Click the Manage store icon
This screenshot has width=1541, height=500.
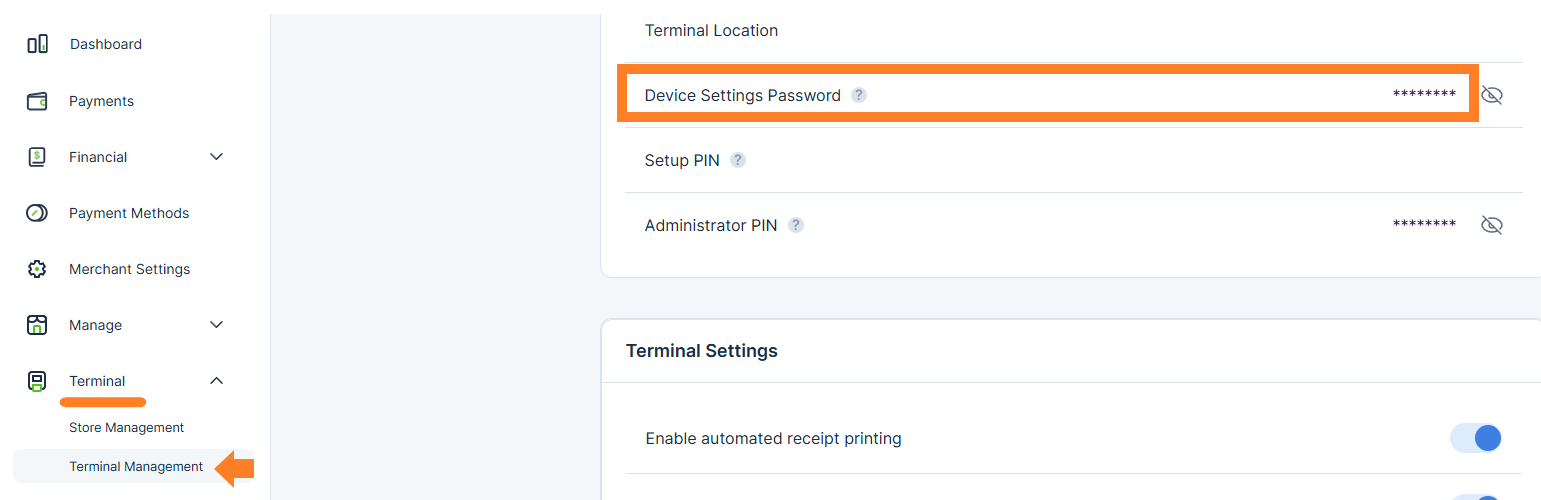(37, 325)
